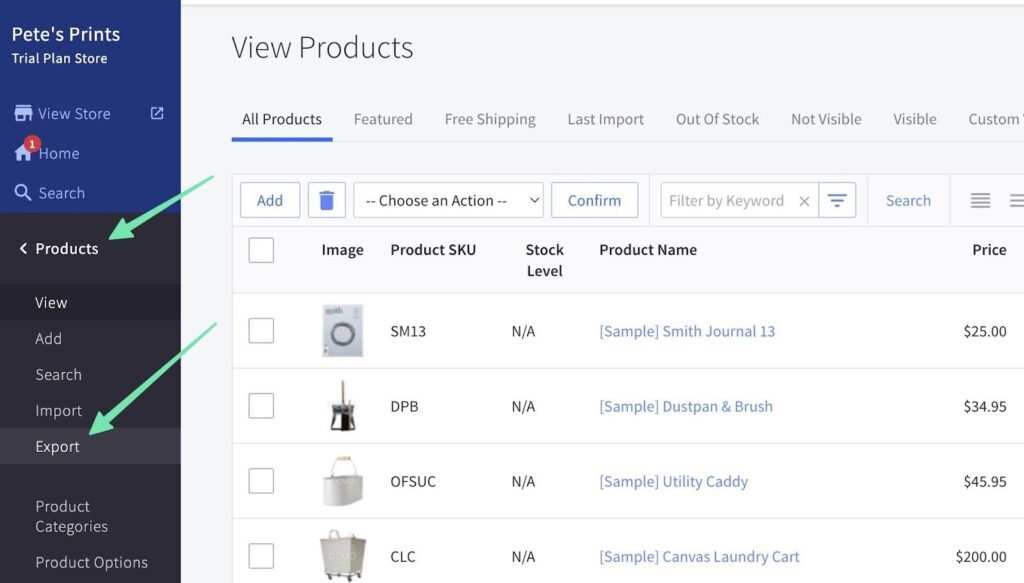Collapse the Products menu chevron
This screenshot has width=1024, height=583.
[23, 249]
